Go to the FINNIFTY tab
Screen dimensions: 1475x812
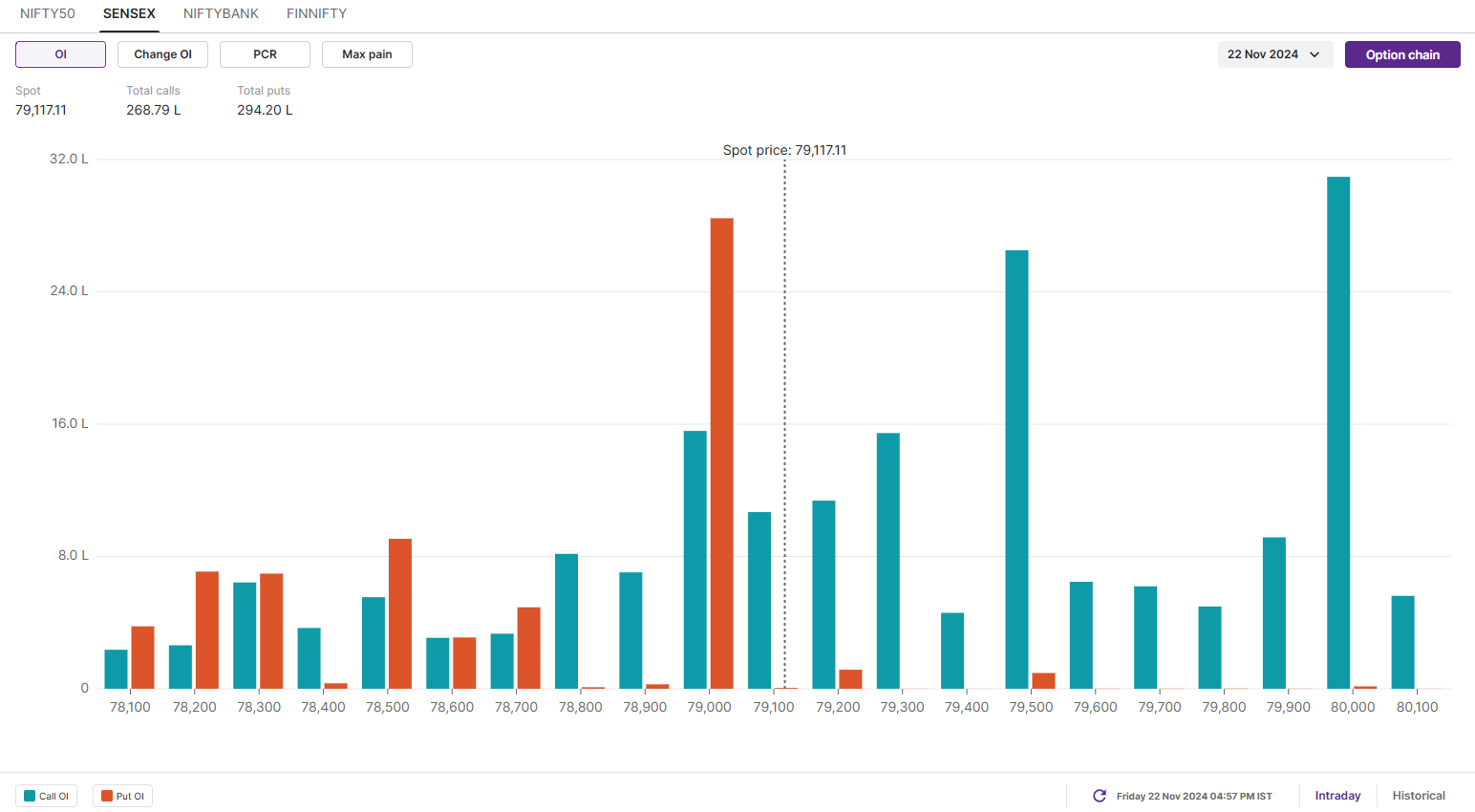tap(316, 13)
